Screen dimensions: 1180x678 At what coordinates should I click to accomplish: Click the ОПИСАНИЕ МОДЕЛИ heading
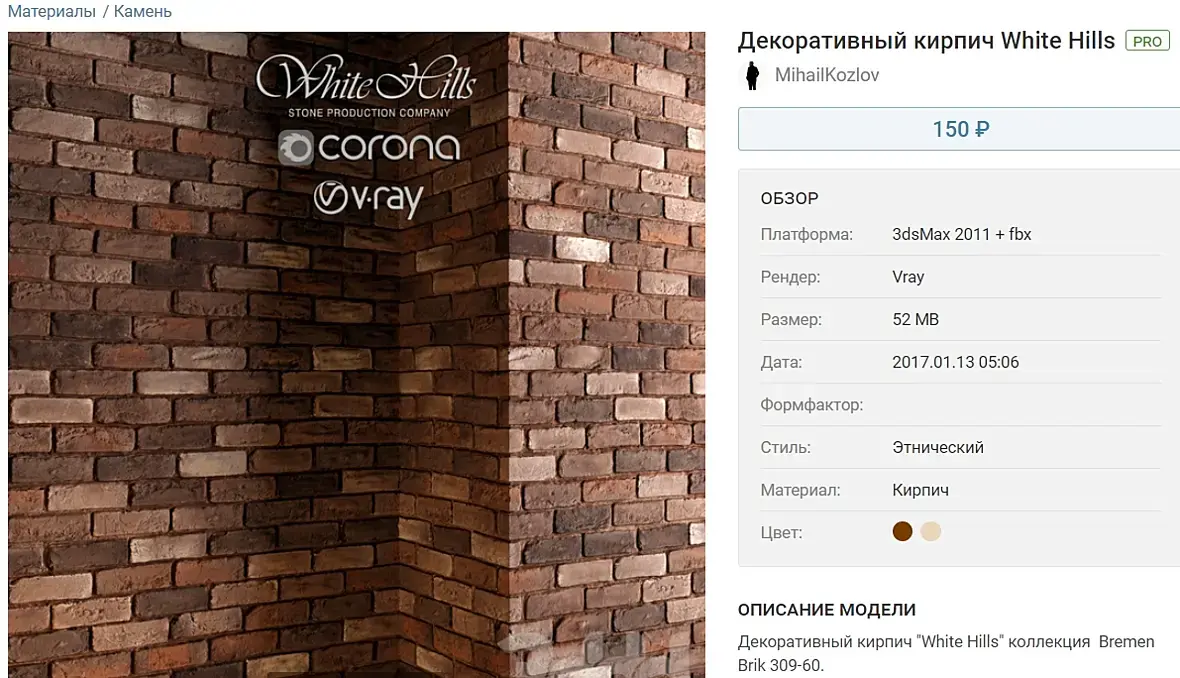826,610
